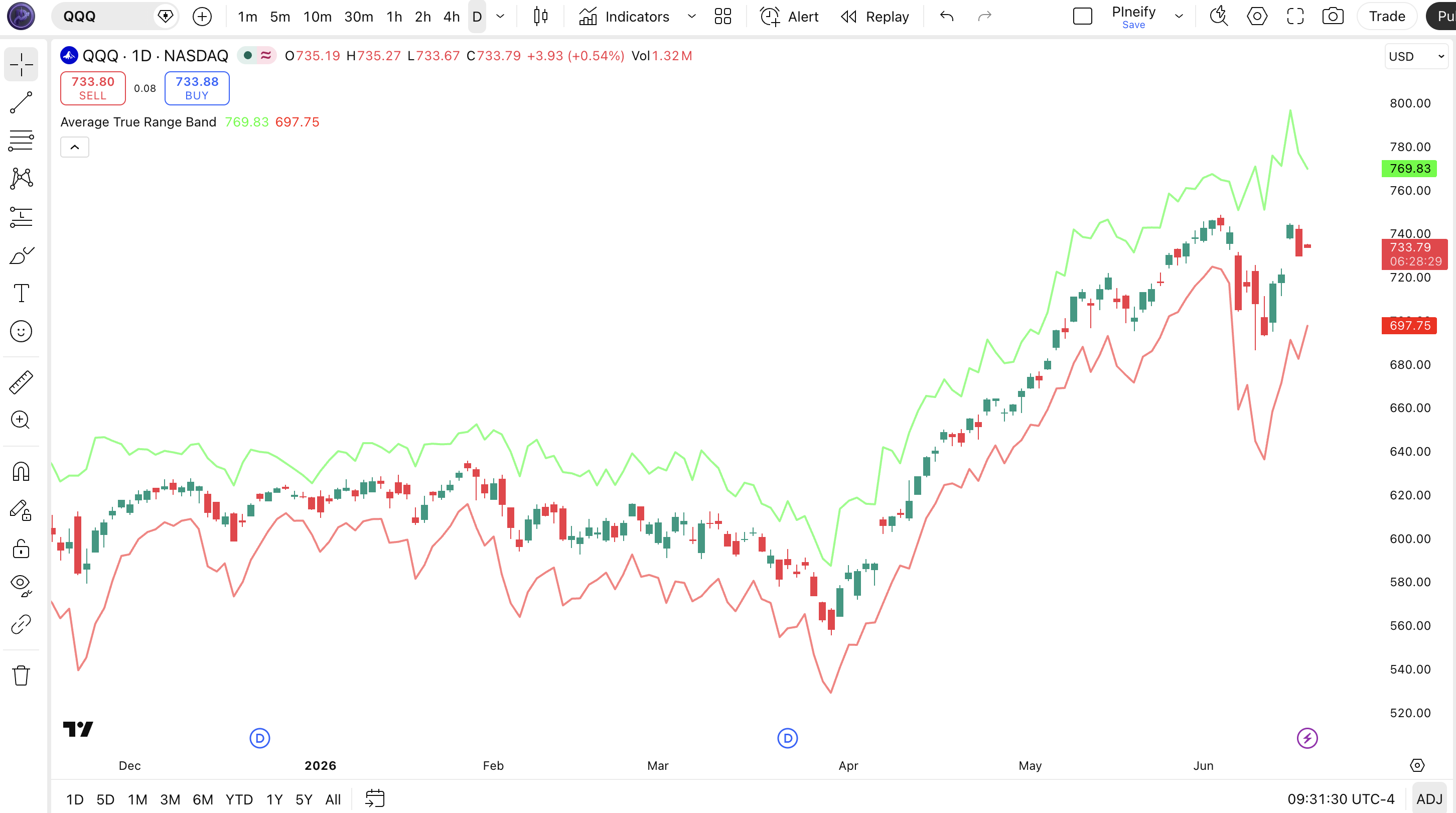Viewport: 1456px width, 813px height.
Task: Select the 3M date range
Action: coord(170,799)
